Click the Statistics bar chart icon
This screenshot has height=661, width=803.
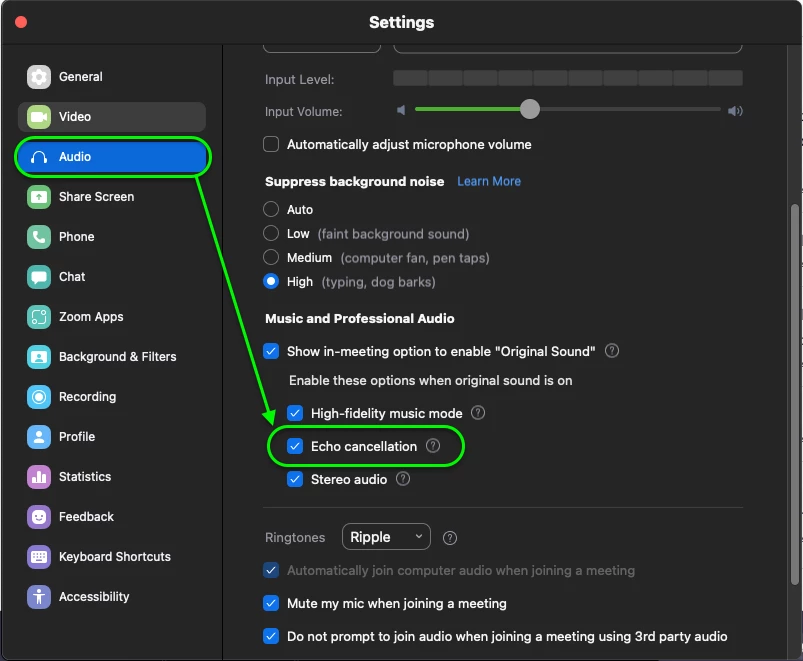pos(39,477)
